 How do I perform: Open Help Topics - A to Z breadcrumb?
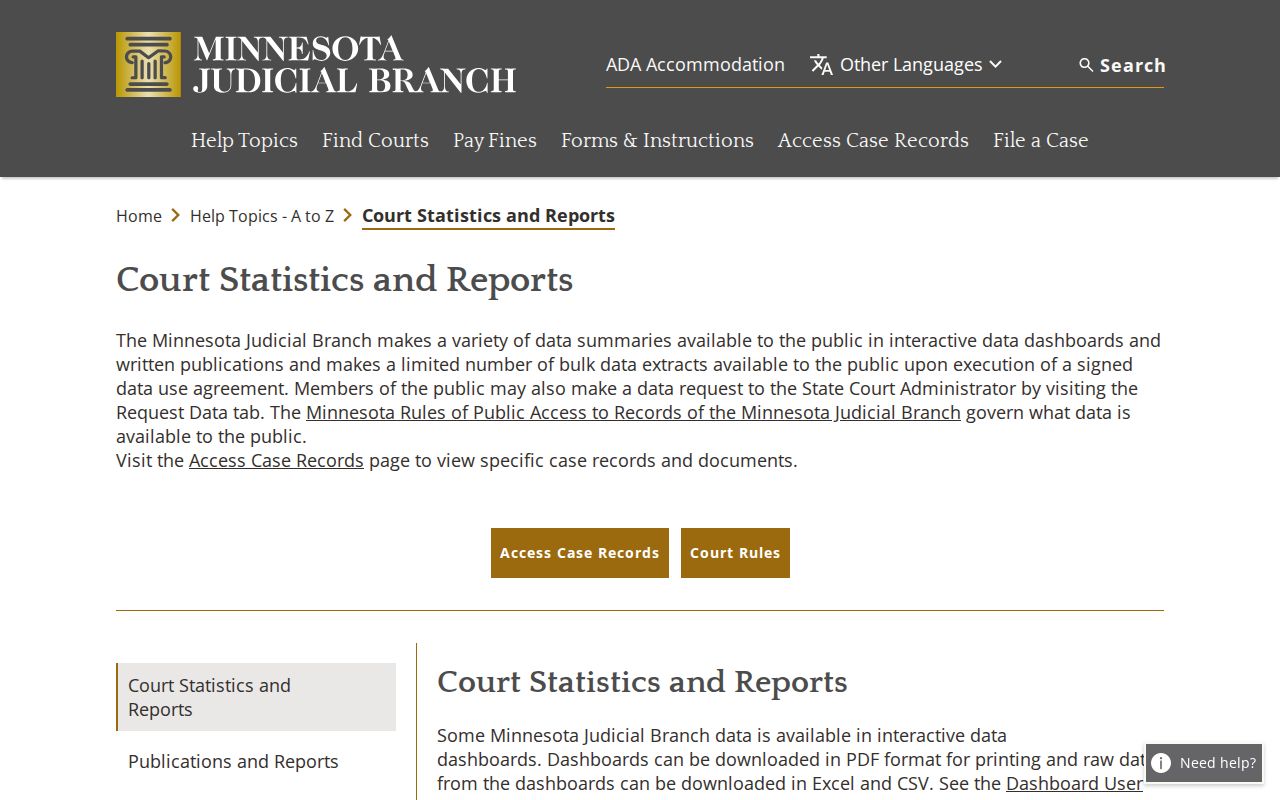coord(262,216)
